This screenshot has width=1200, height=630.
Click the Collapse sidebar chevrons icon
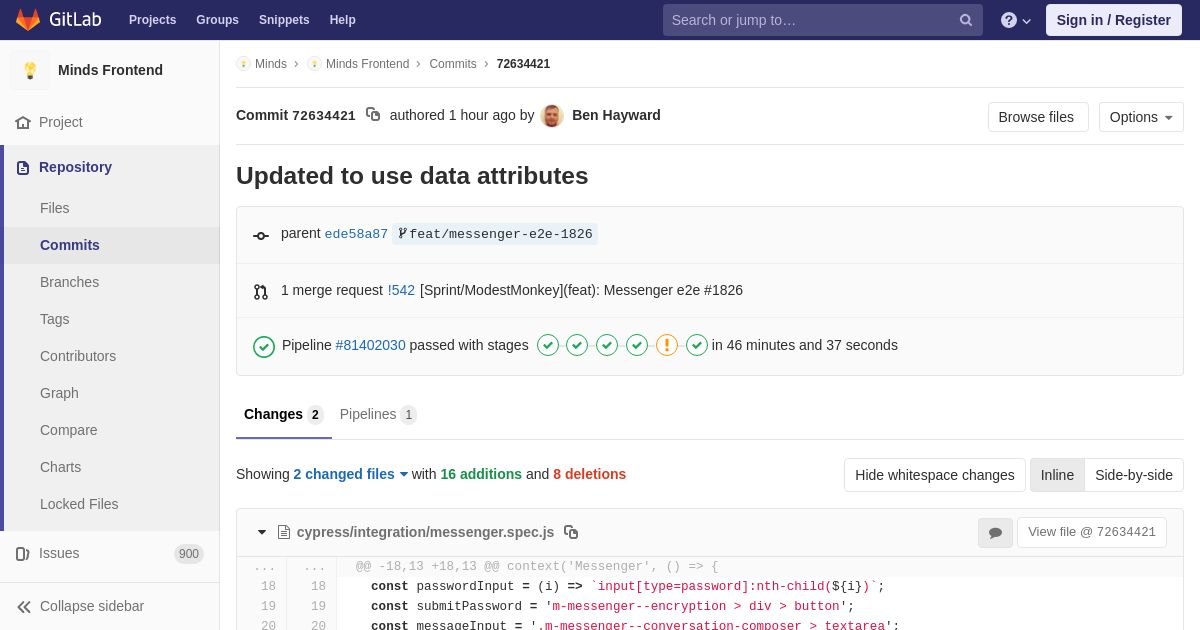pyautogui.click(x=24, y=607)
